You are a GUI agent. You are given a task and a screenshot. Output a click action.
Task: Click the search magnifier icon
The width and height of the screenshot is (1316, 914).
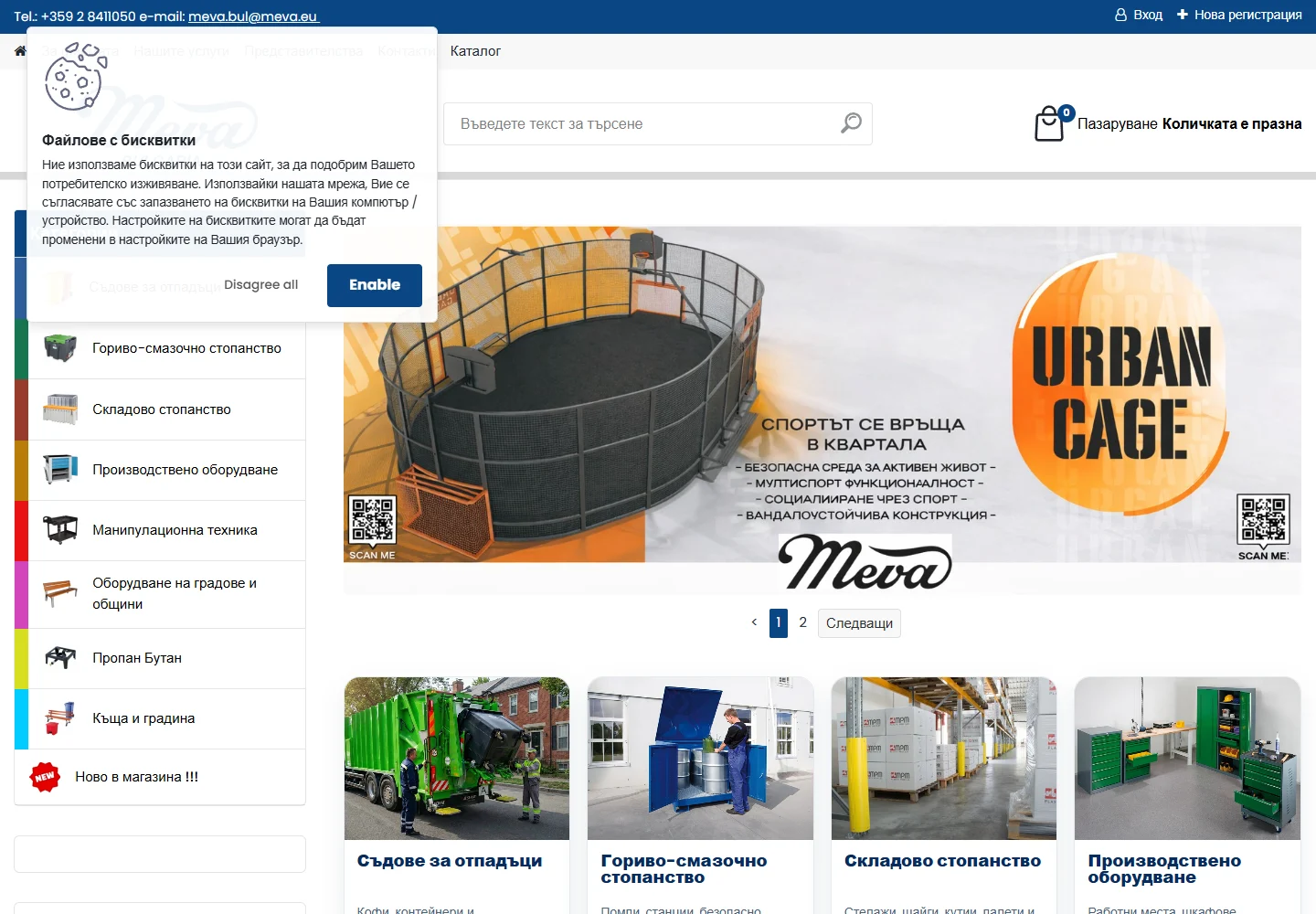point(851,123)
